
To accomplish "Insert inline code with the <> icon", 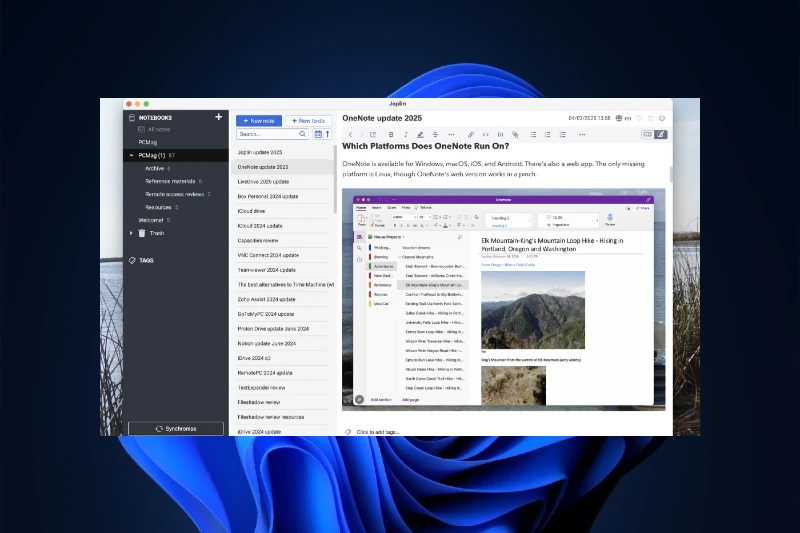I will click(486, 135).
